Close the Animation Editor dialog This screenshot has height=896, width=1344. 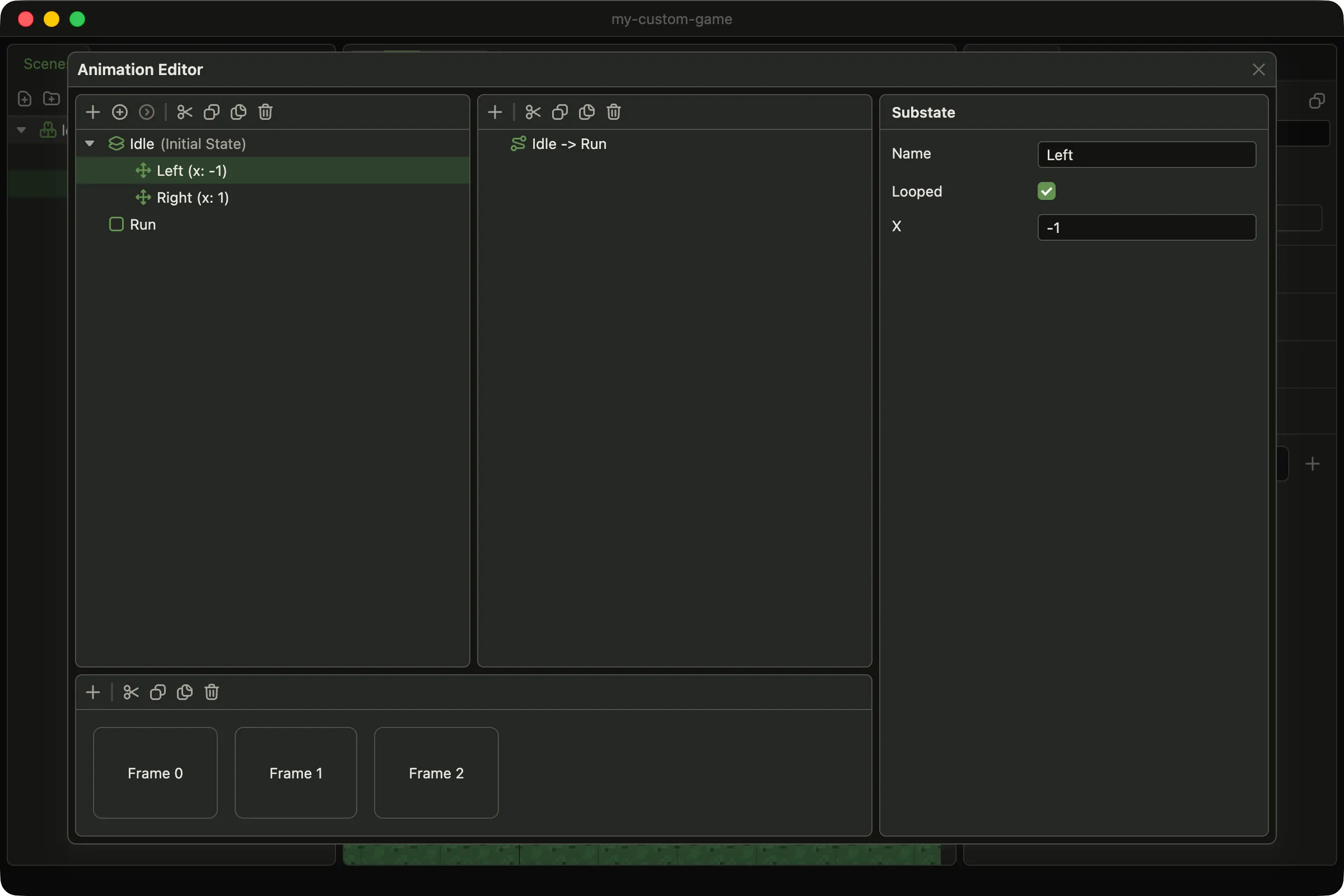1258,69
